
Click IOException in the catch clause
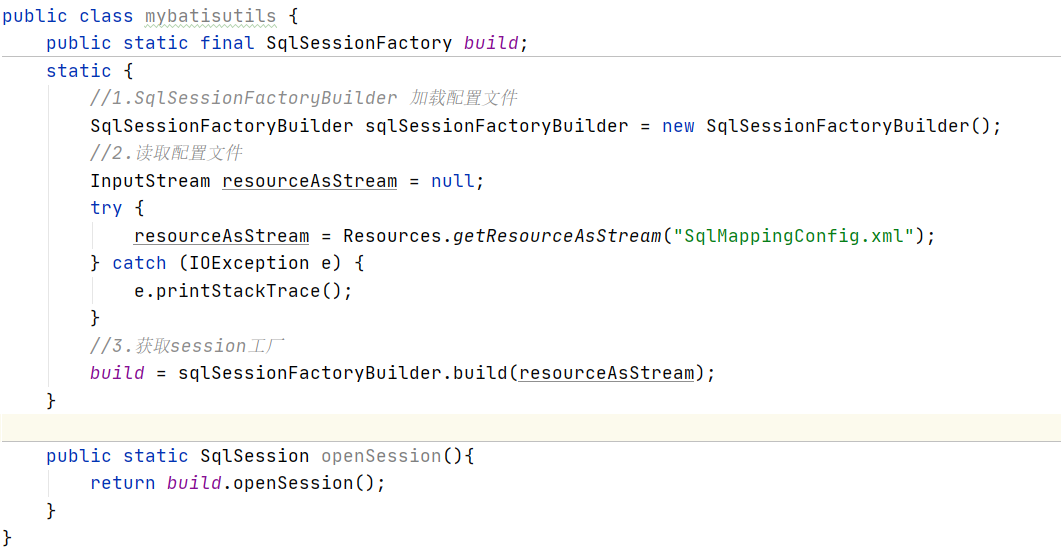pyautogui.click(x=249, y=263)
